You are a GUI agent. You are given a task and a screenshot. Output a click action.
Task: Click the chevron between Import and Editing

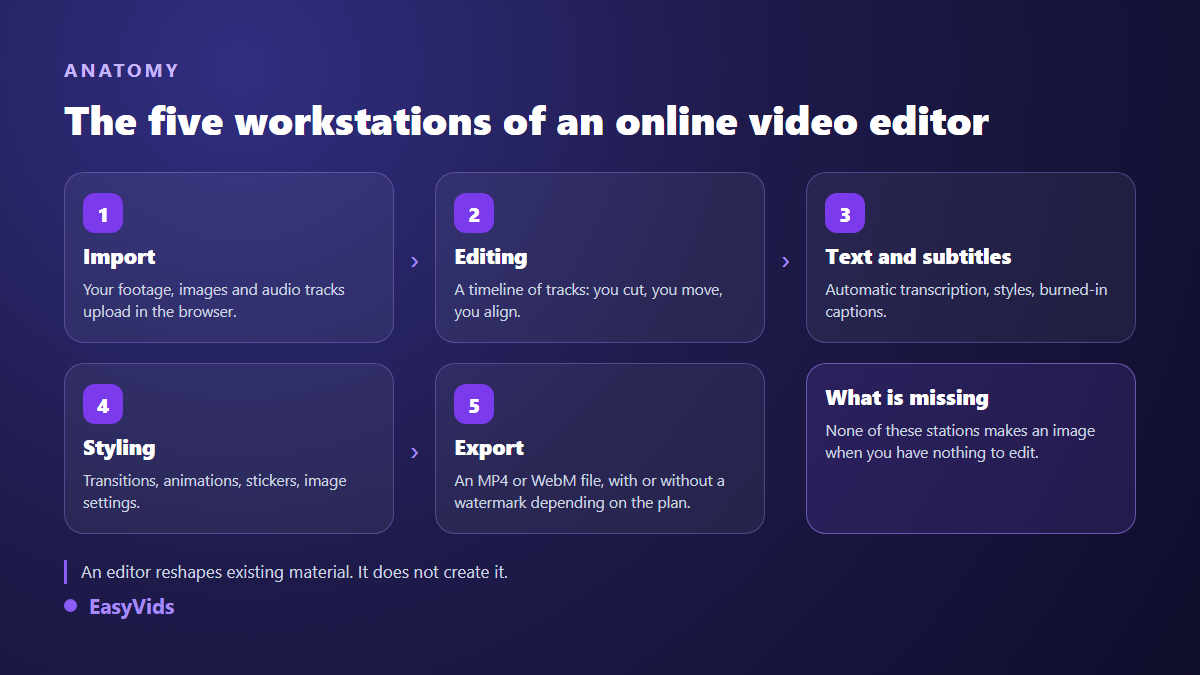tap(414, 261)
